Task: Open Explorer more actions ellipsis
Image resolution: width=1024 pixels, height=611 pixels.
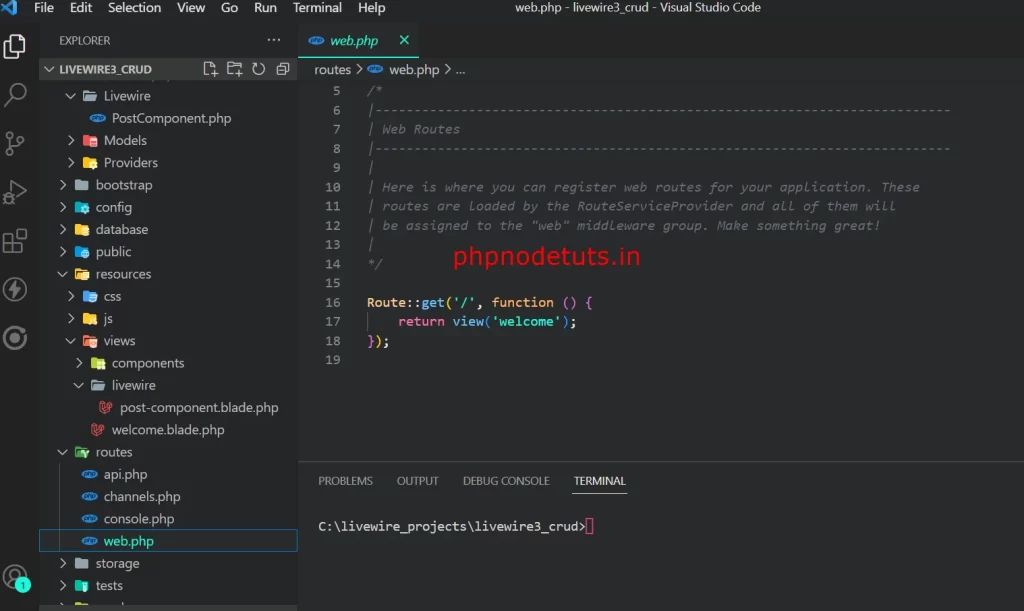Action: click(x=274, y=40)
